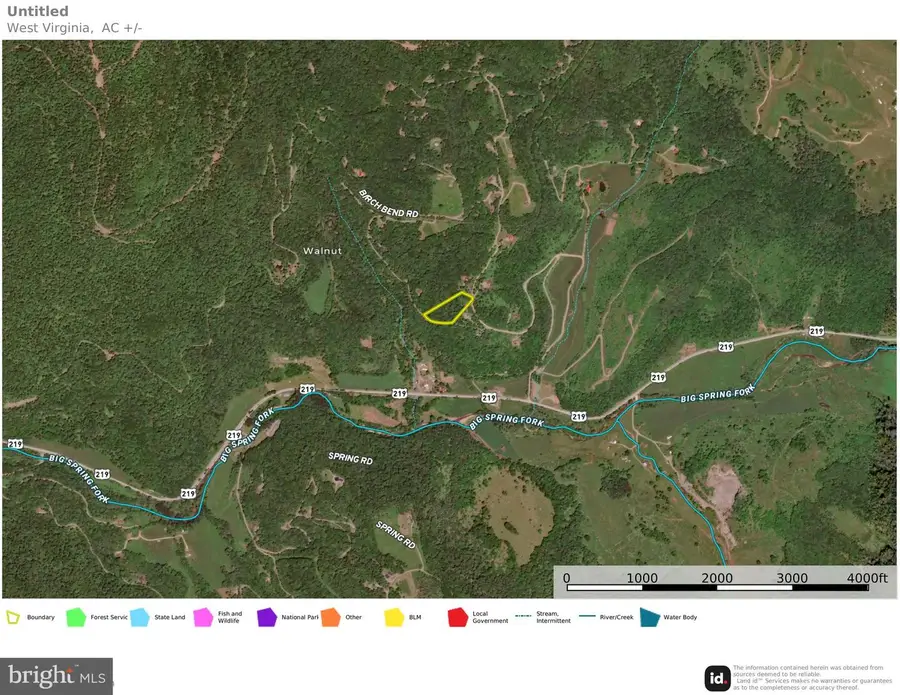Click the teal Water Body legend icon
900x695 pixels.
[x=650, y=618]
